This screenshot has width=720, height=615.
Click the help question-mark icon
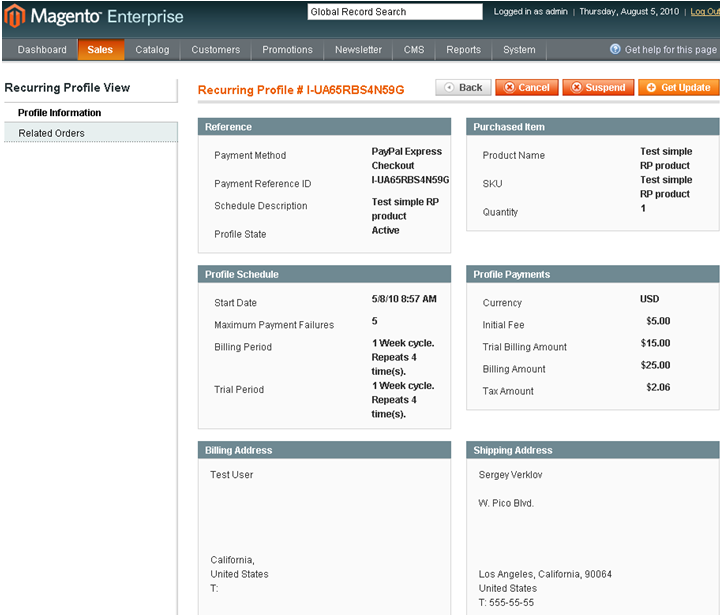click(615, 49)
